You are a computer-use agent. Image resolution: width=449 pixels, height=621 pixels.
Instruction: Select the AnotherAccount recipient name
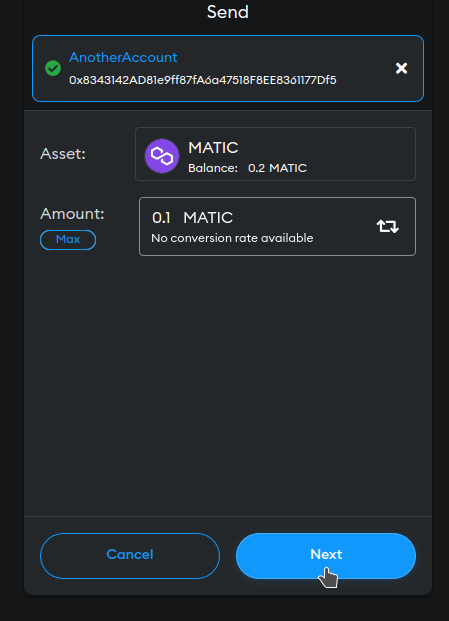pyautogui.click(x=123, y=57)
